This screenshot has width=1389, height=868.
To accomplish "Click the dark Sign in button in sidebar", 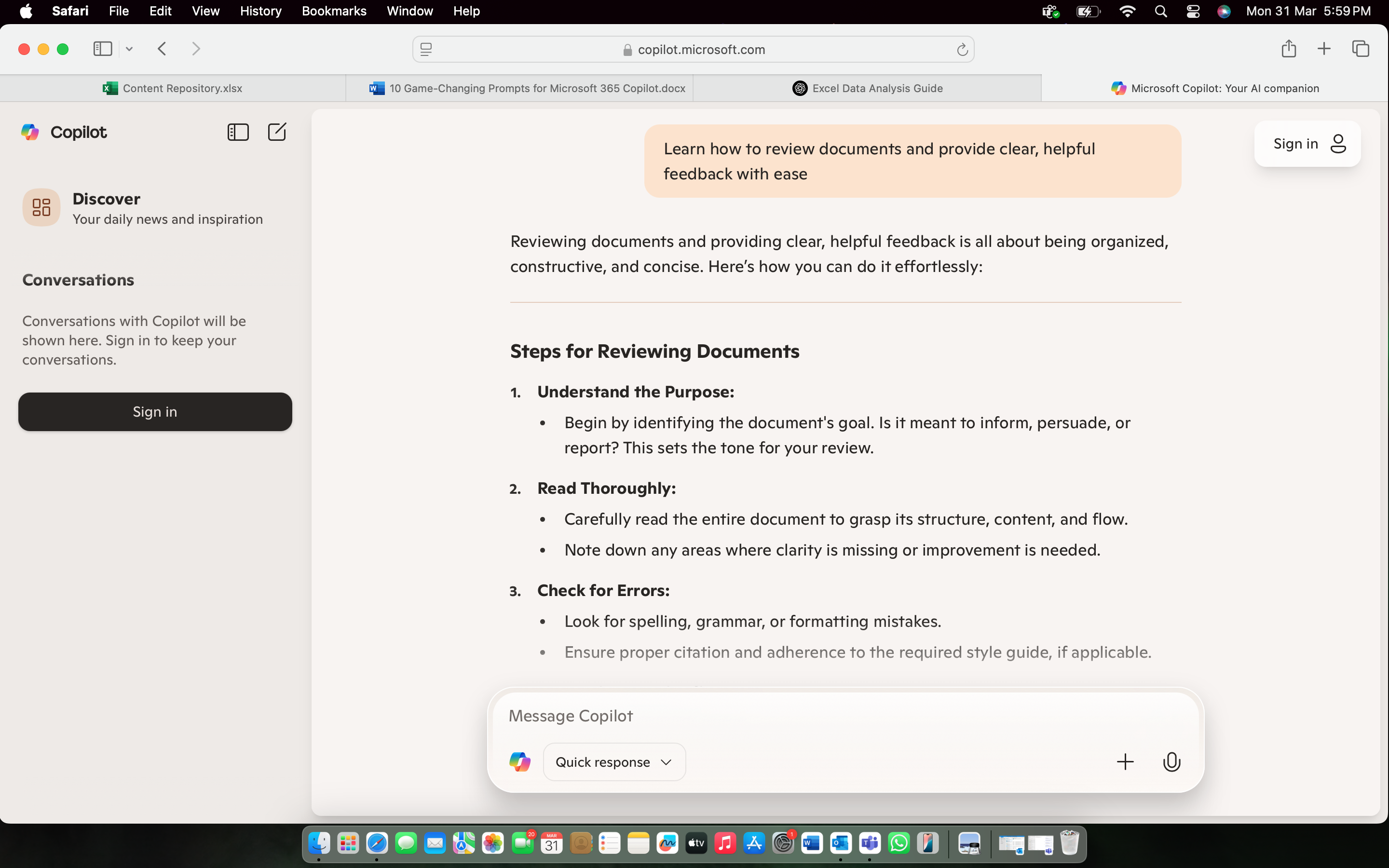I will pos(155,412).
